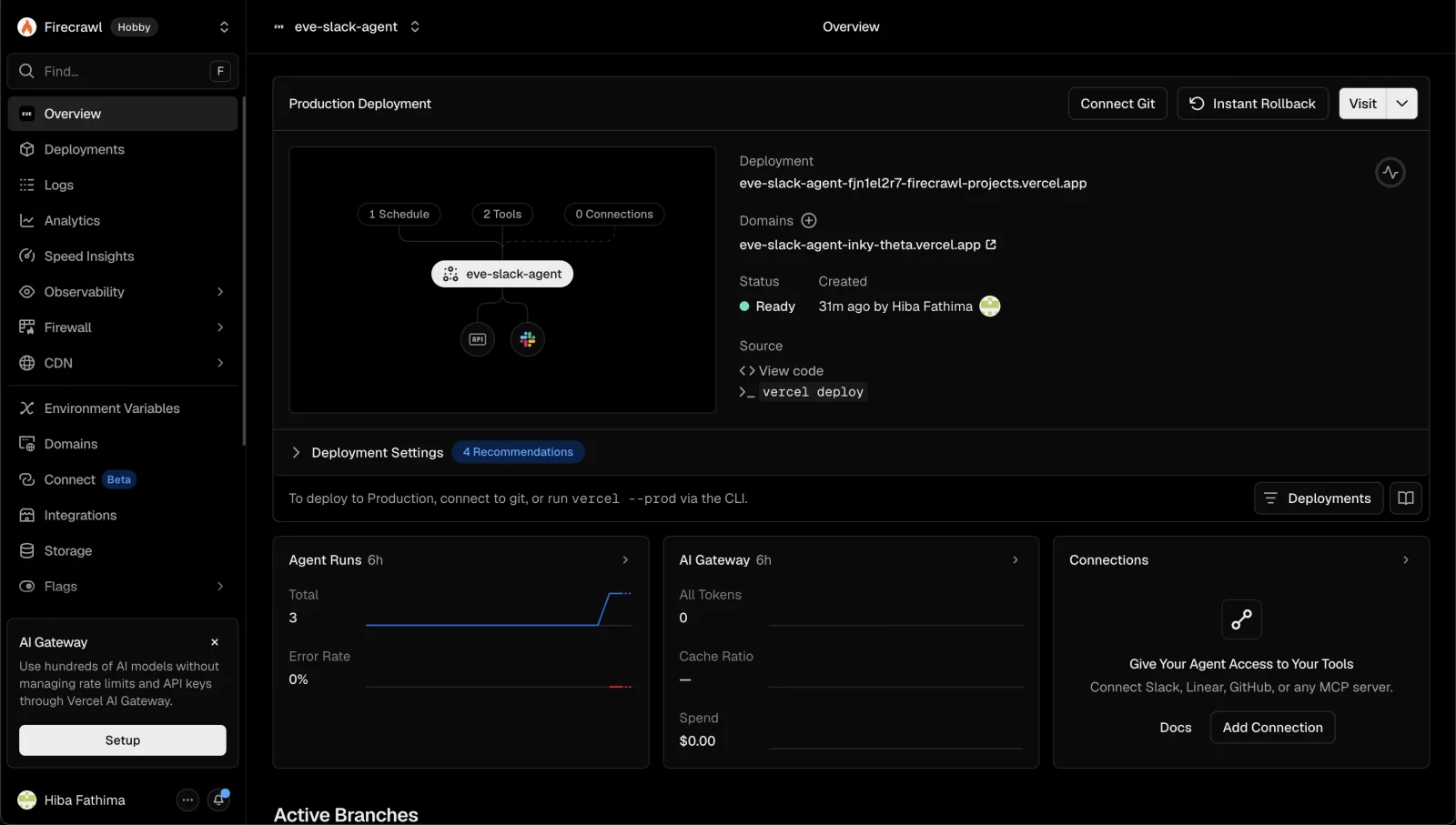Open Logs in the sidebar
The image size is (1456, 825).
click(x=123, y=185)
